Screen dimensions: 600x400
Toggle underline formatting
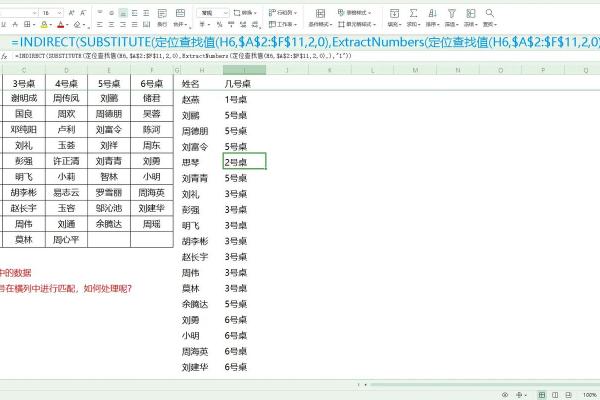click(4, 24)
